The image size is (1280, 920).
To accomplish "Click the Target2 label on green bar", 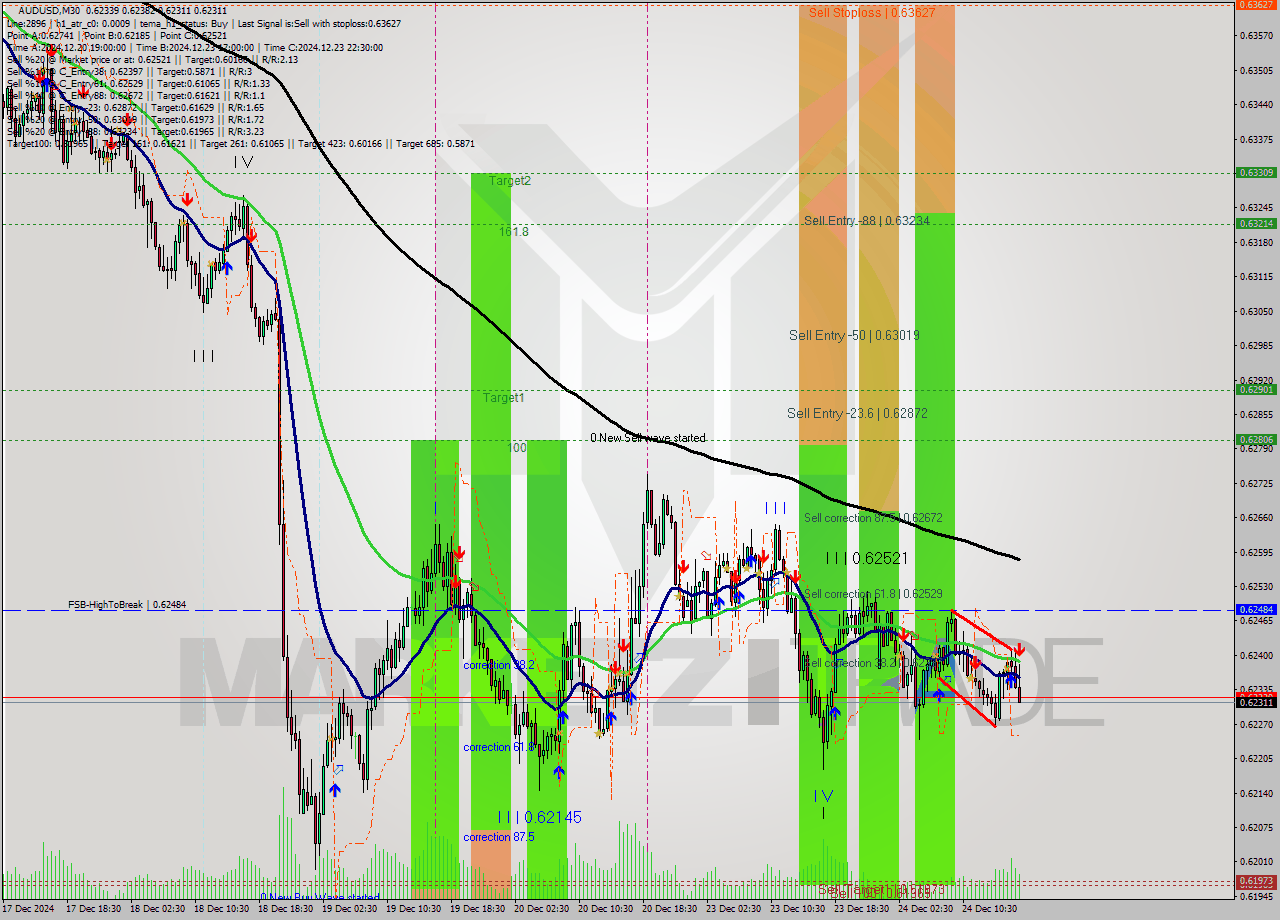I will 510,181.
